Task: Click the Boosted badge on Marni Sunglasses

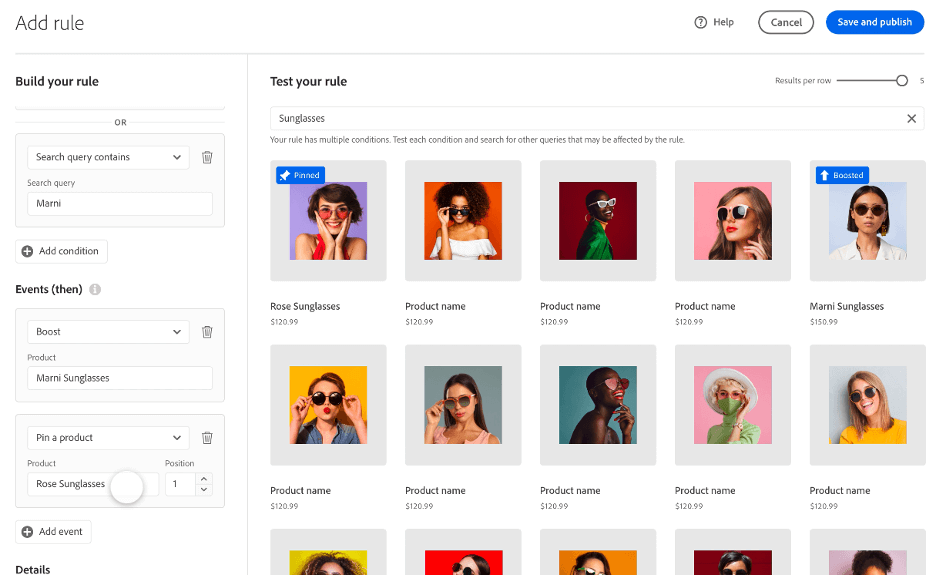Action: (840, 174)
